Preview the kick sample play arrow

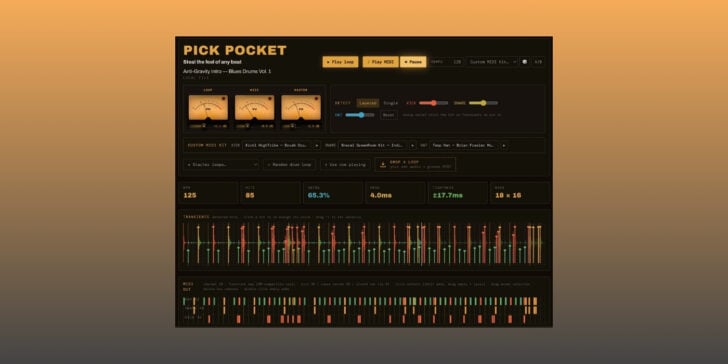tap(317, 145)
